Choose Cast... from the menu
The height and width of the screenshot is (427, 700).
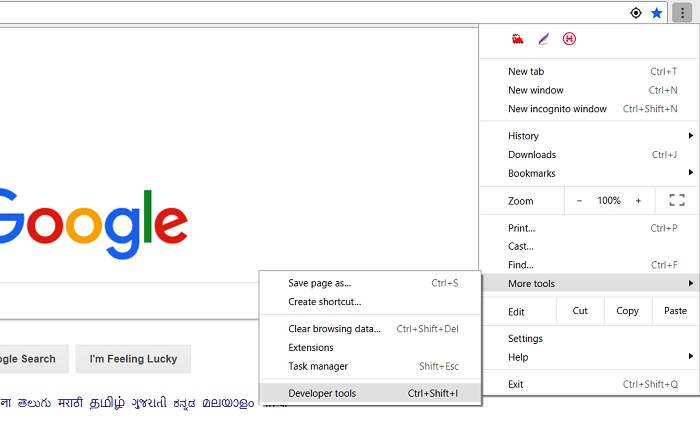click(x=590, y=247)
